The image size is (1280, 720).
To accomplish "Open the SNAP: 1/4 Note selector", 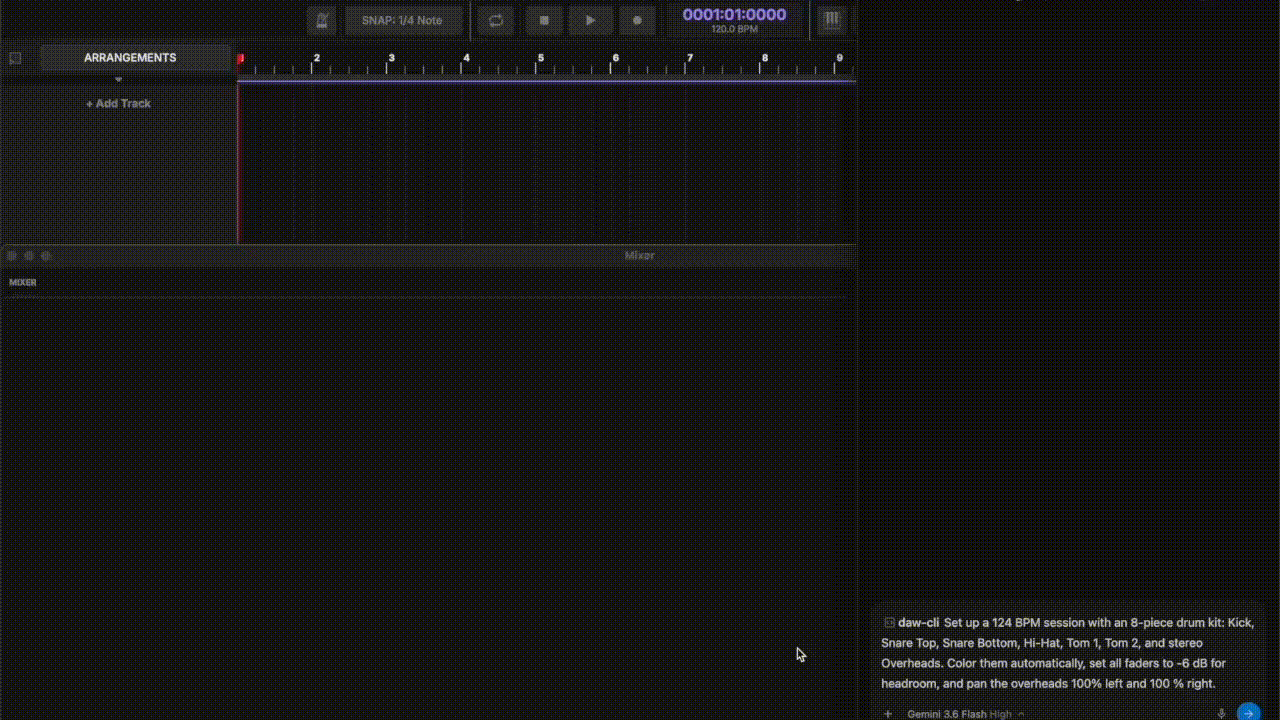I will point(404,20).
